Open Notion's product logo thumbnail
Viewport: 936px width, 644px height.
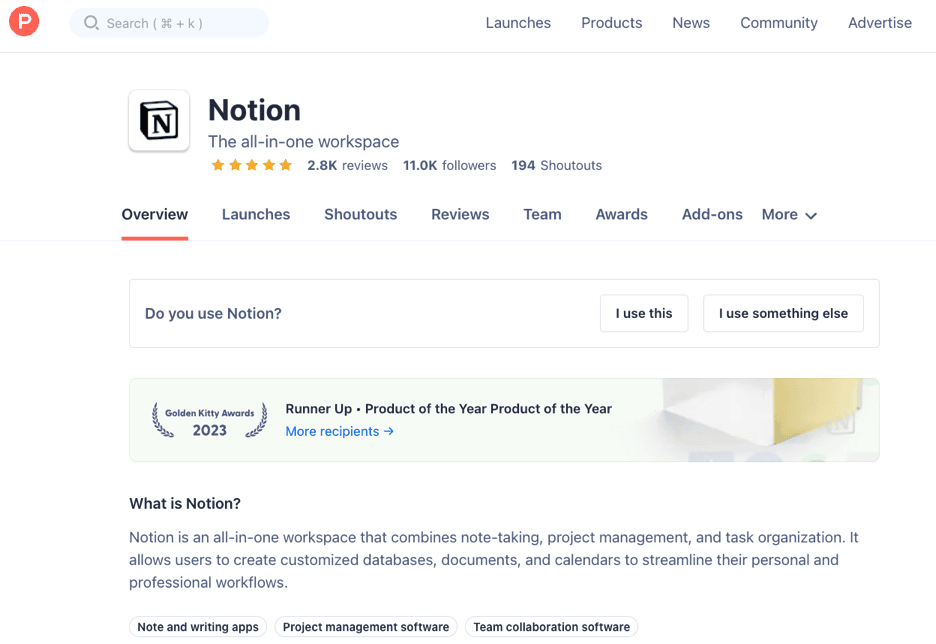158,120
